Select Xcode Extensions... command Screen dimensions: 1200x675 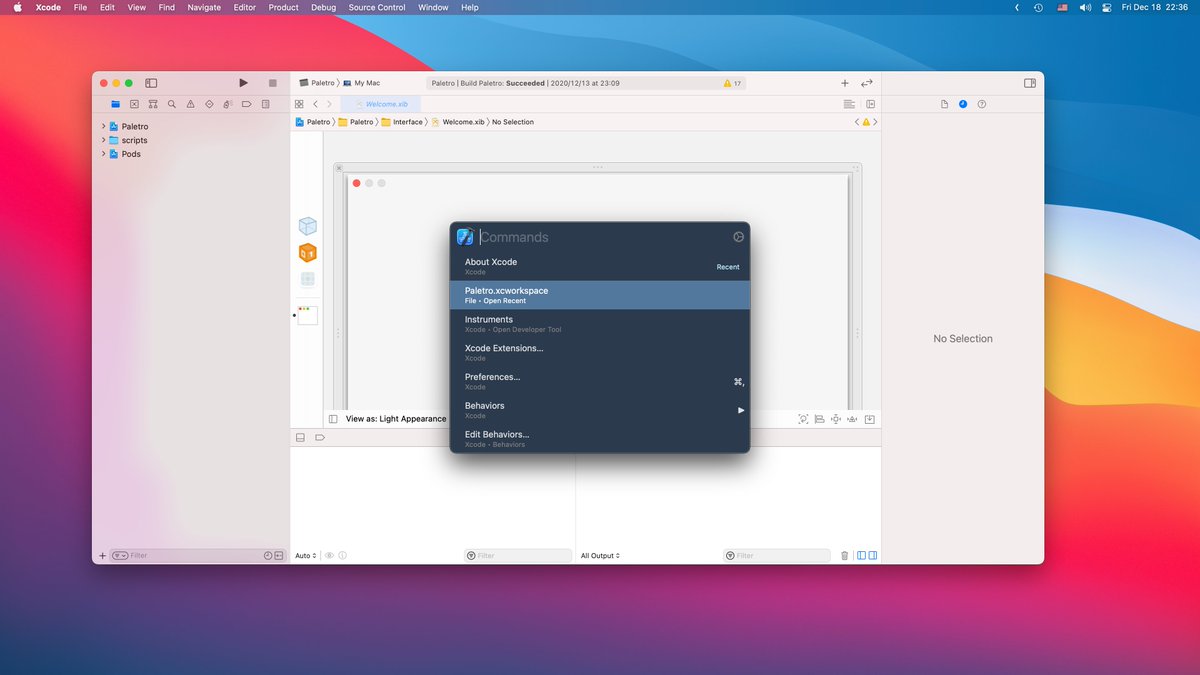[600, 352]
